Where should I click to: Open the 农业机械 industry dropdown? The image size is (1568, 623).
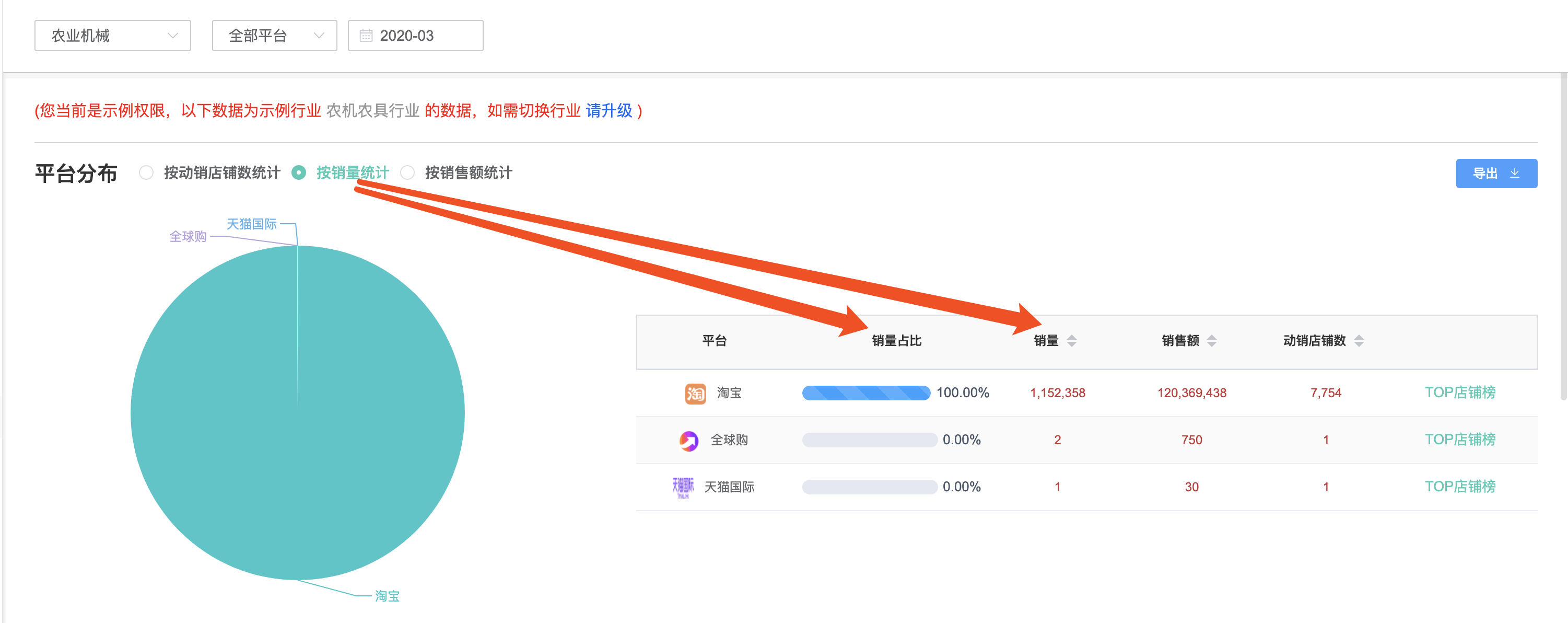[x=113, y=36]
